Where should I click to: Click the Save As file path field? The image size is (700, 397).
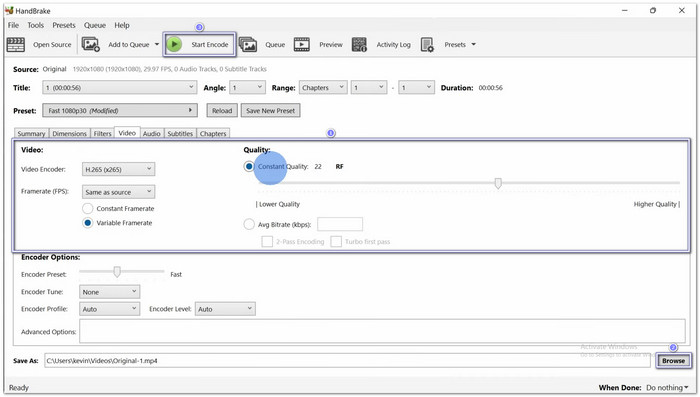[347, 361]
